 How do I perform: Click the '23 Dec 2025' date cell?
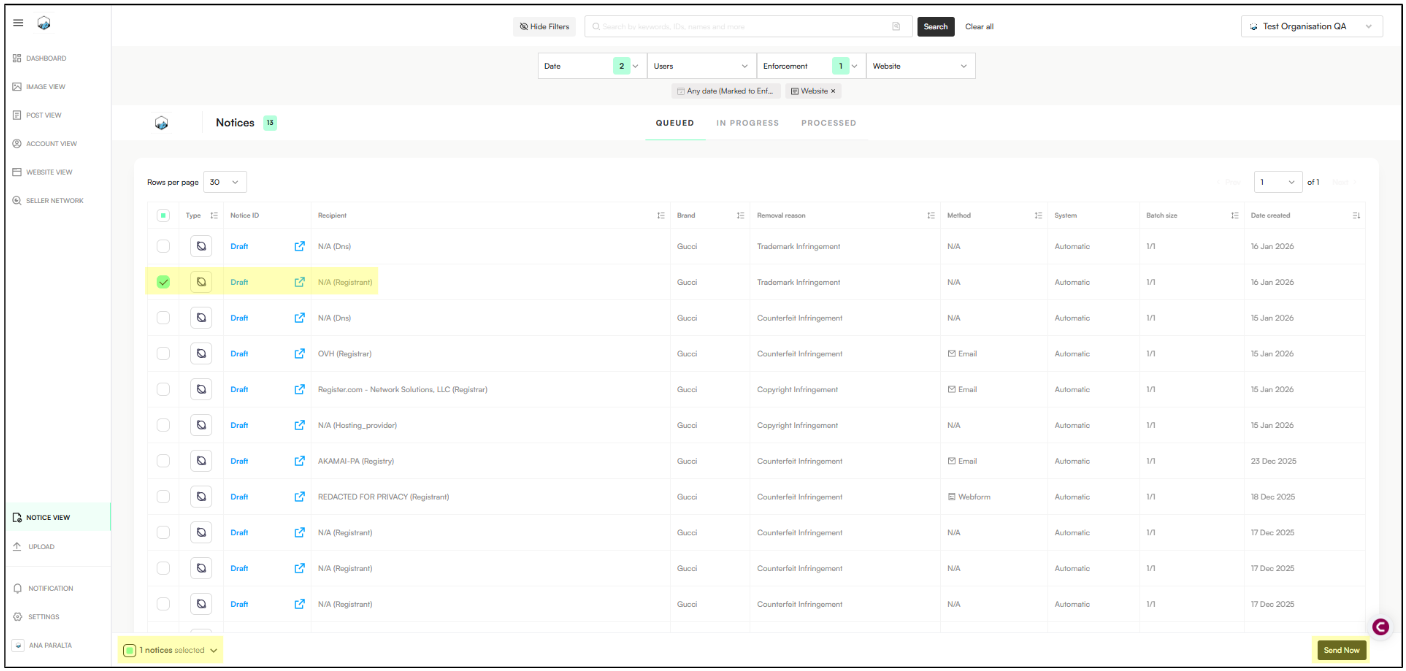[1273, 461]
